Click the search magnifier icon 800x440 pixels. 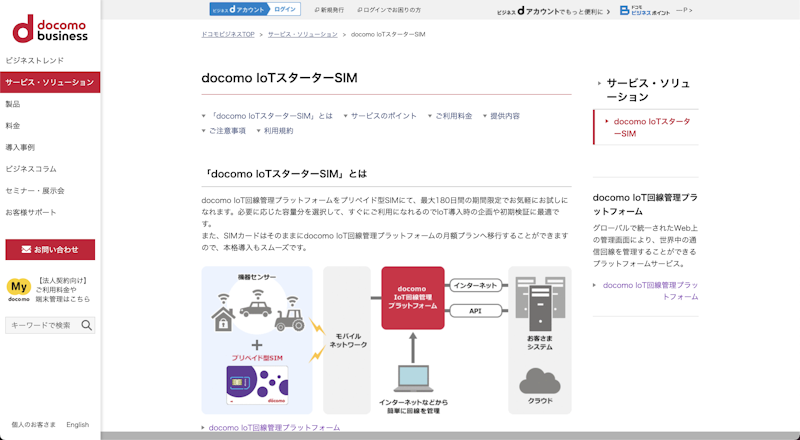coord(87,325)
